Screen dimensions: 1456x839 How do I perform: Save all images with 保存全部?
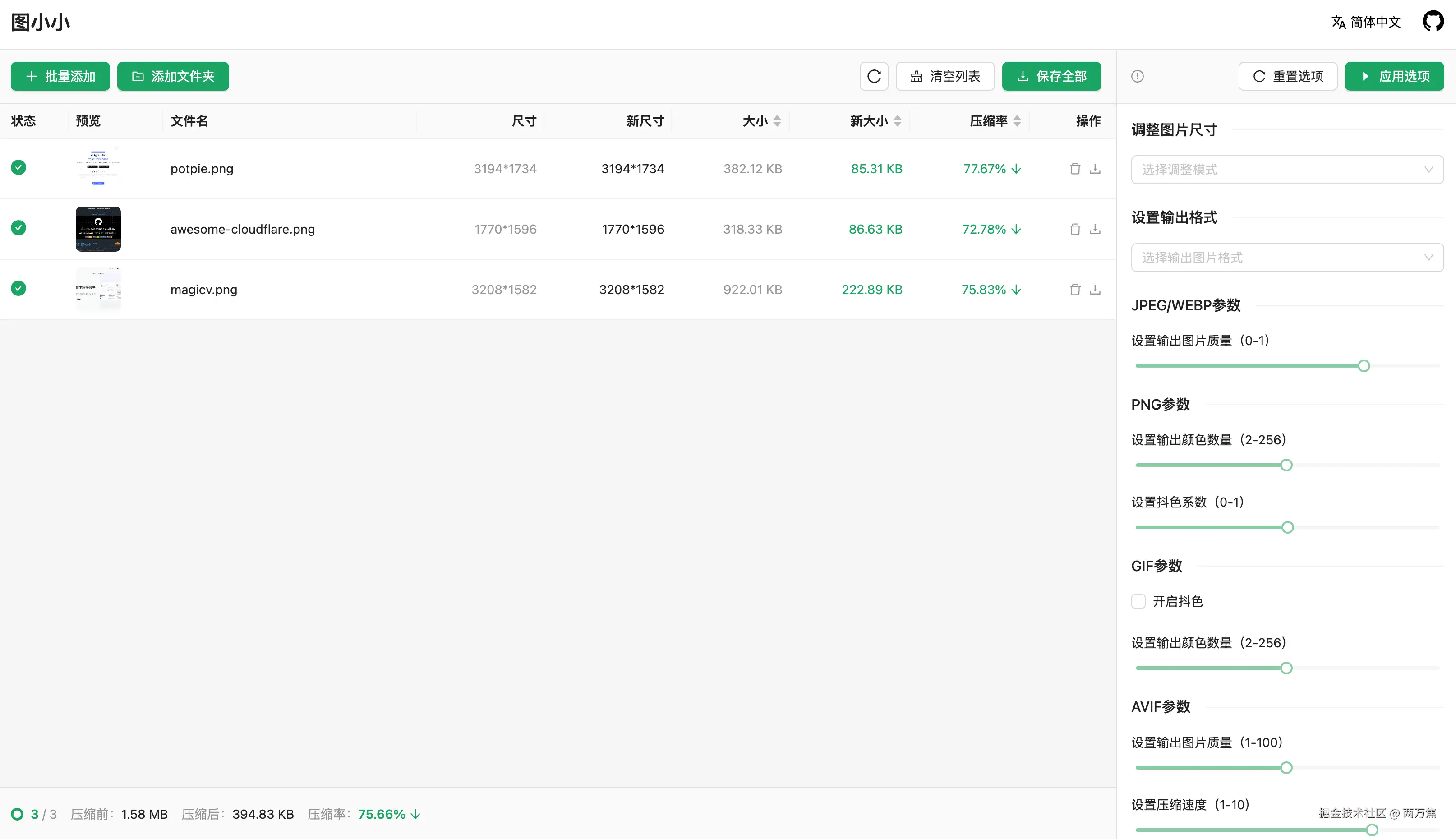(1051, 76)
